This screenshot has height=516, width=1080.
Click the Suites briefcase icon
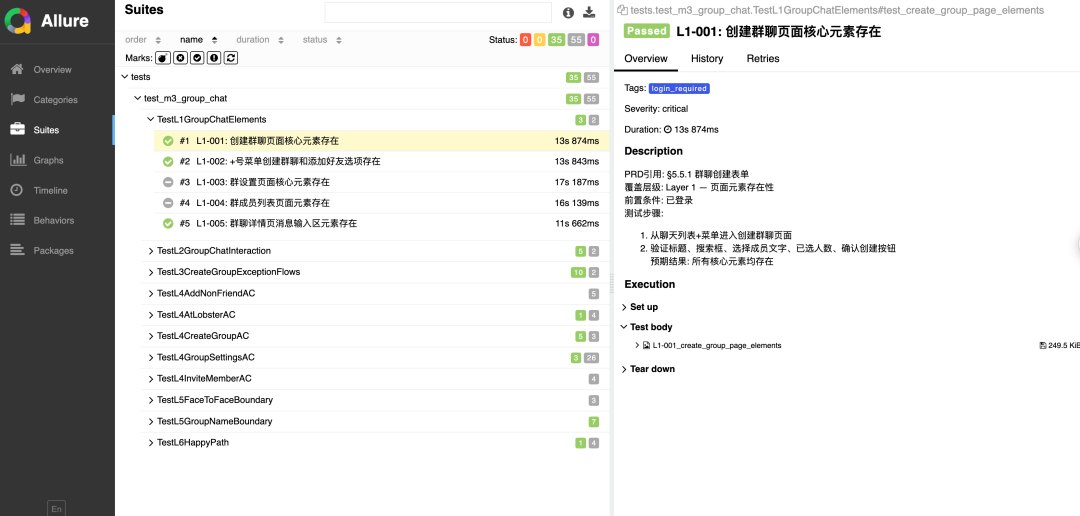click(17, 130)
